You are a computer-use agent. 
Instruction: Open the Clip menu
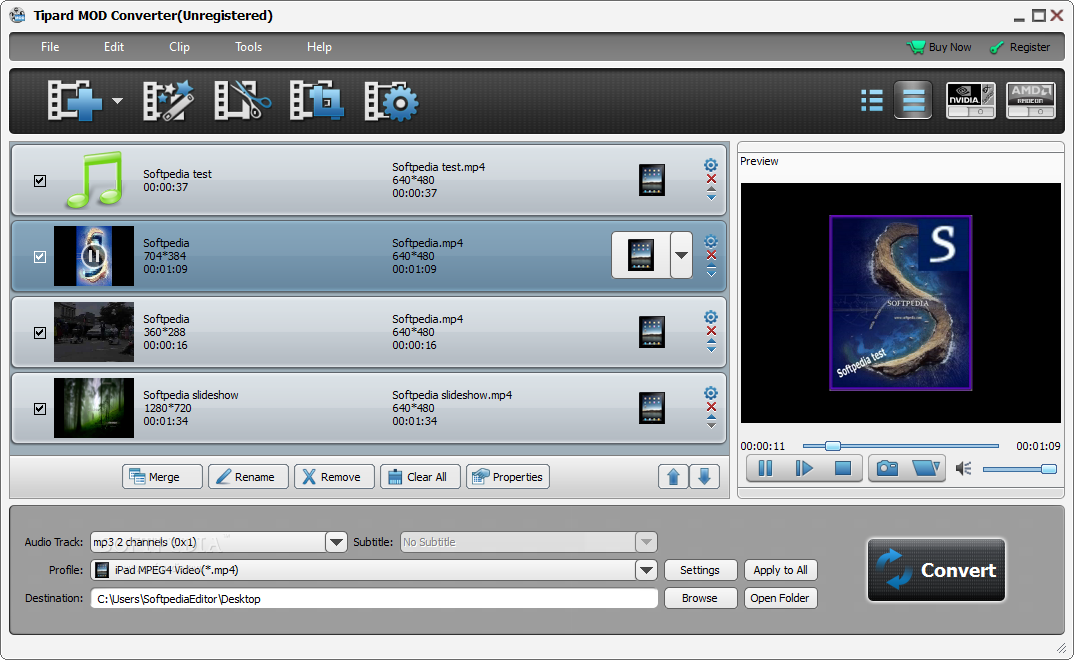(179, 47)
